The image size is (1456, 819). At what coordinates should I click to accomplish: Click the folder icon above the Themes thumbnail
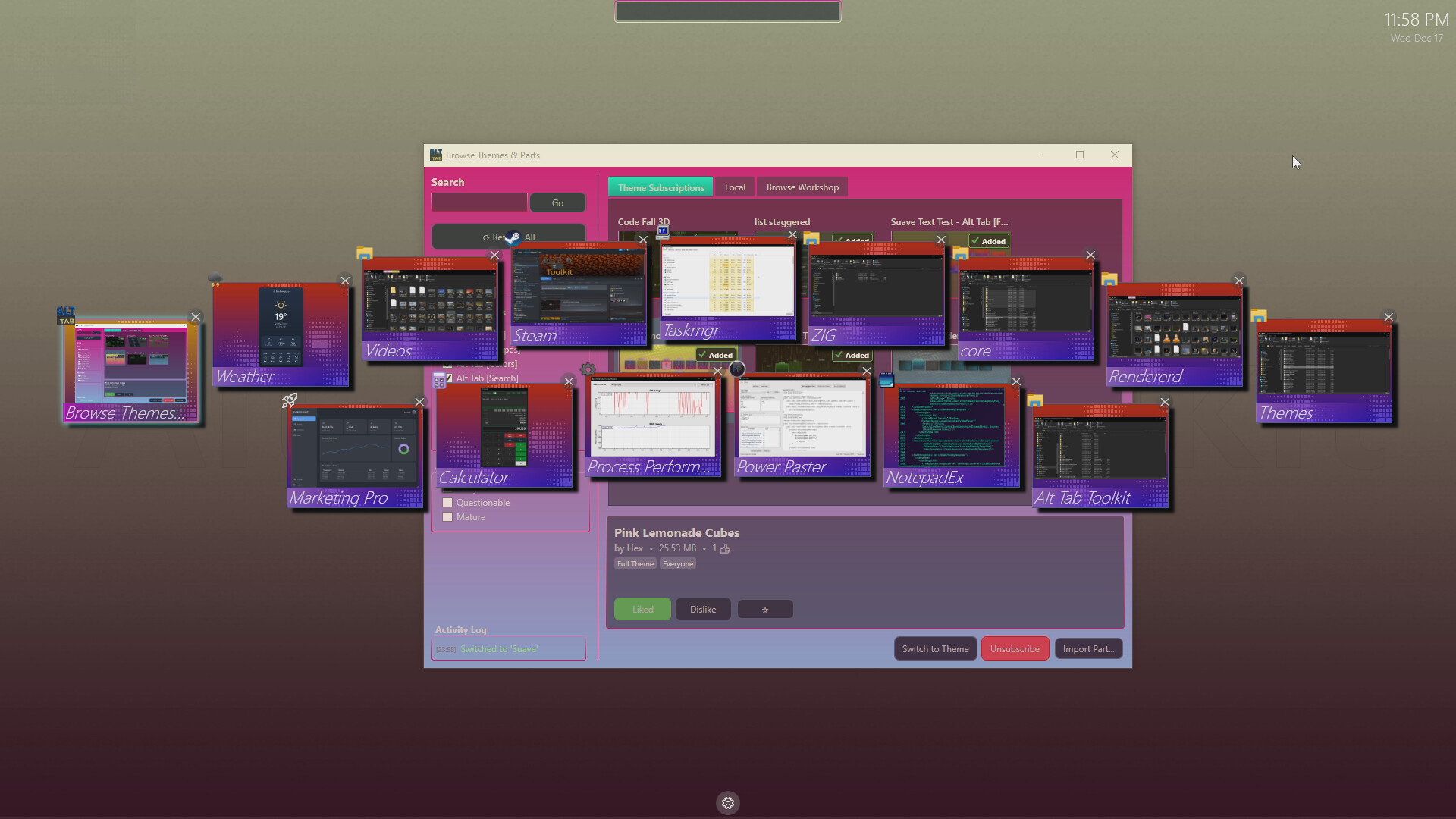coord(1259,315)
